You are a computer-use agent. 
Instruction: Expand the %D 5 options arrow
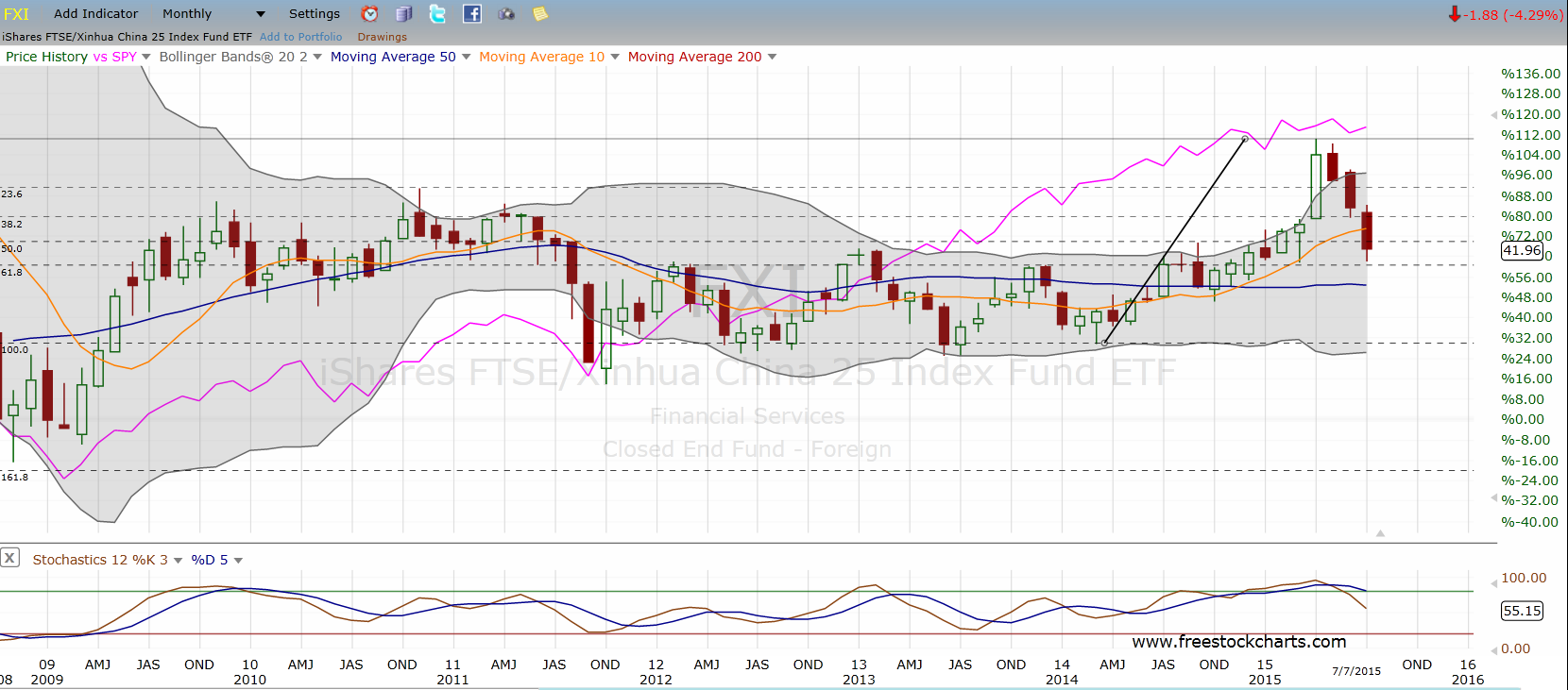(x=238, y=561)
